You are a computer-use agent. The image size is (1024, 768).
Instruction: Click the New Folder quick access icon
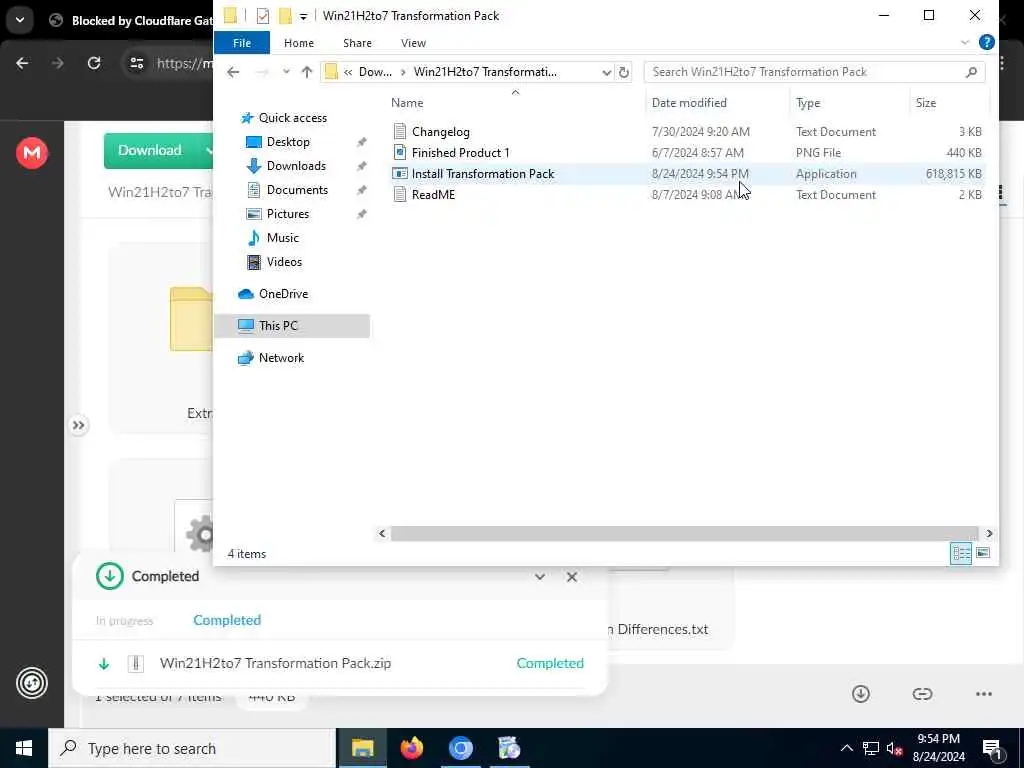[x=285, y=16]
